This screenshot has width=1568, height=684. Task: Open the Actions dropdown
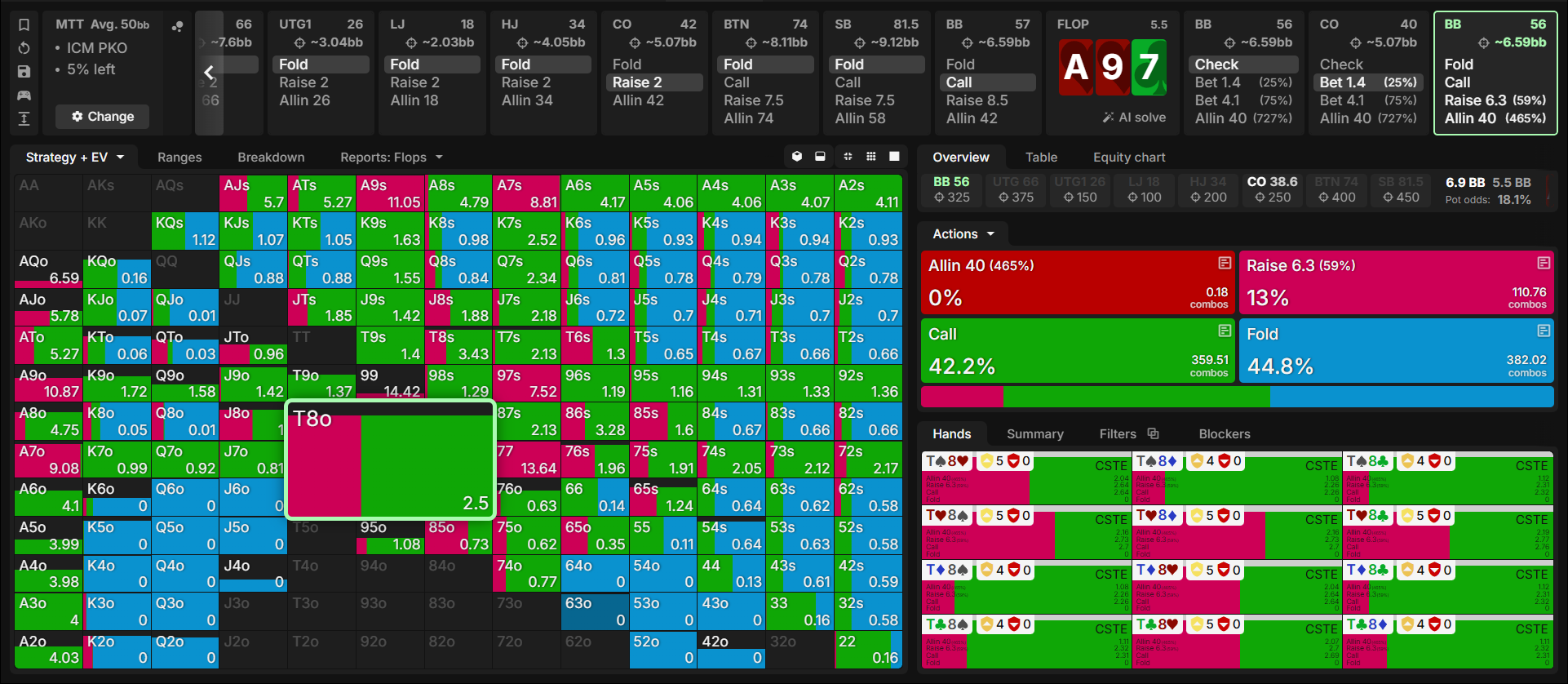[x=963, y=234]
